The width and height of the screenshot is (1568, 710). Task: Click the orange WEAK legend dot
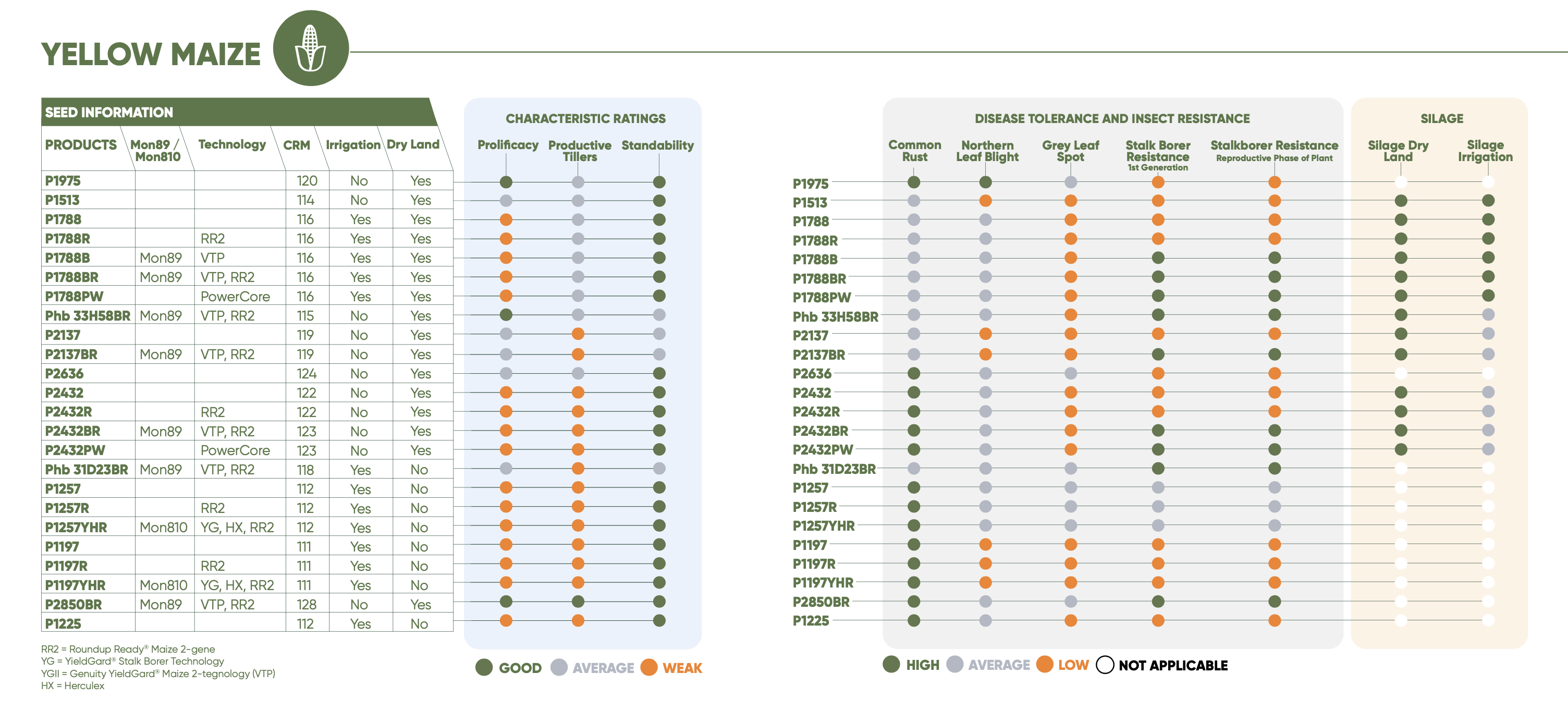tap(649, 667)
